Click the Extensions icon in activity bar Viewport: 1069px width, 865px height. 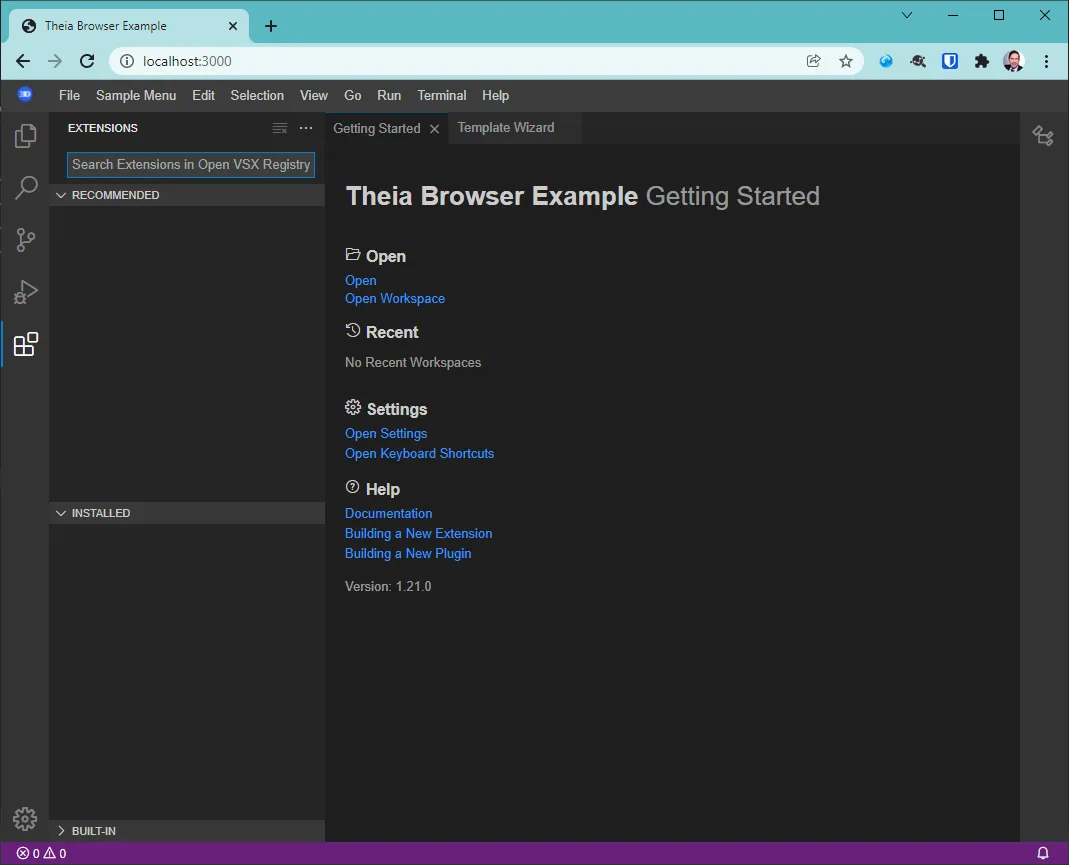pyautogui.click(x=26, y=345)
